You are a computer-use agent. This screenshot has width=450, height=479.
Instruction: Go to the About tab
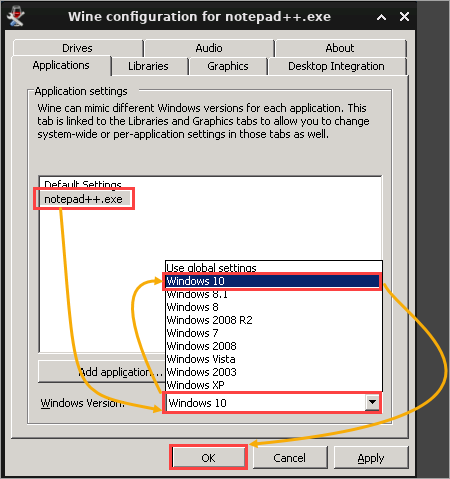340,48
